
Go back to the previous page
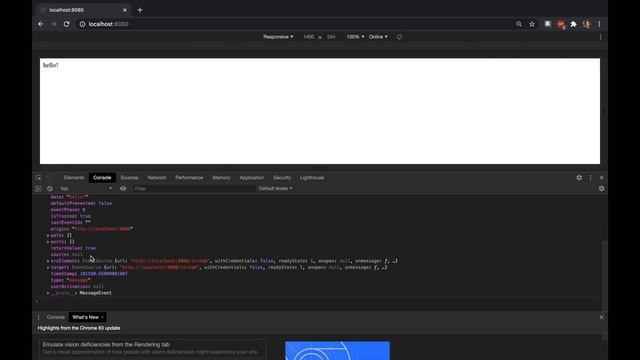point(41,24)
